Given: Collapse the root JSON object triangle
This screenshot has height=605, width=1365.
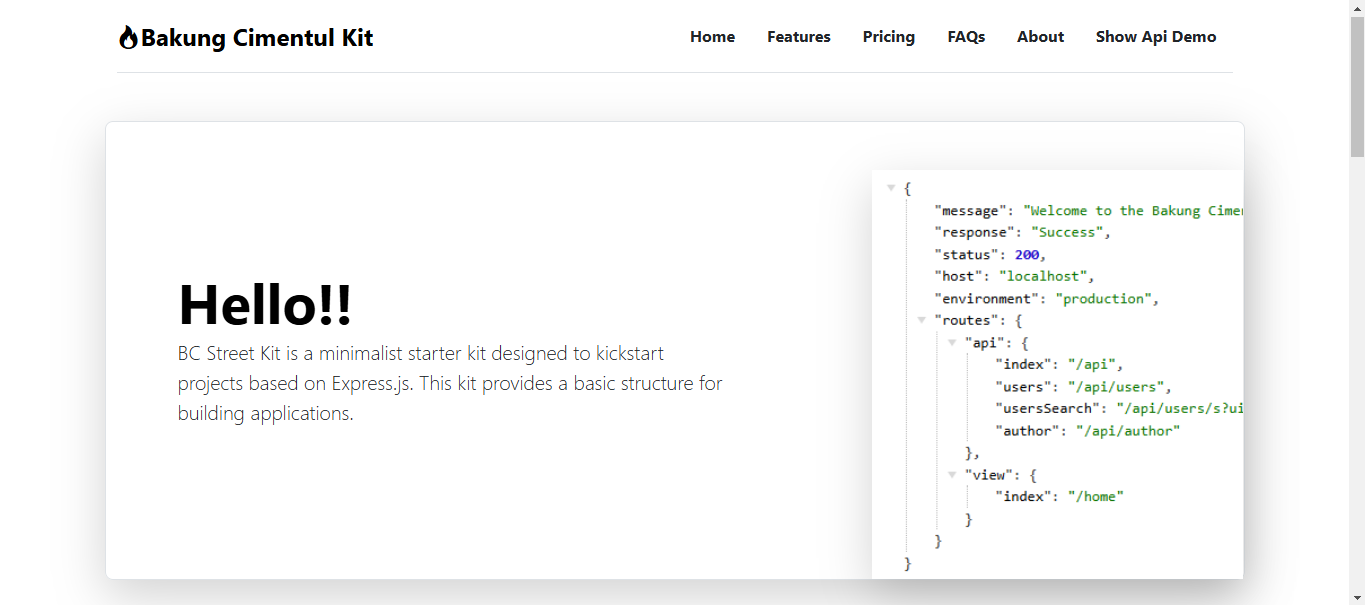Looking at the screenshot, I should (x=891, y=188).
